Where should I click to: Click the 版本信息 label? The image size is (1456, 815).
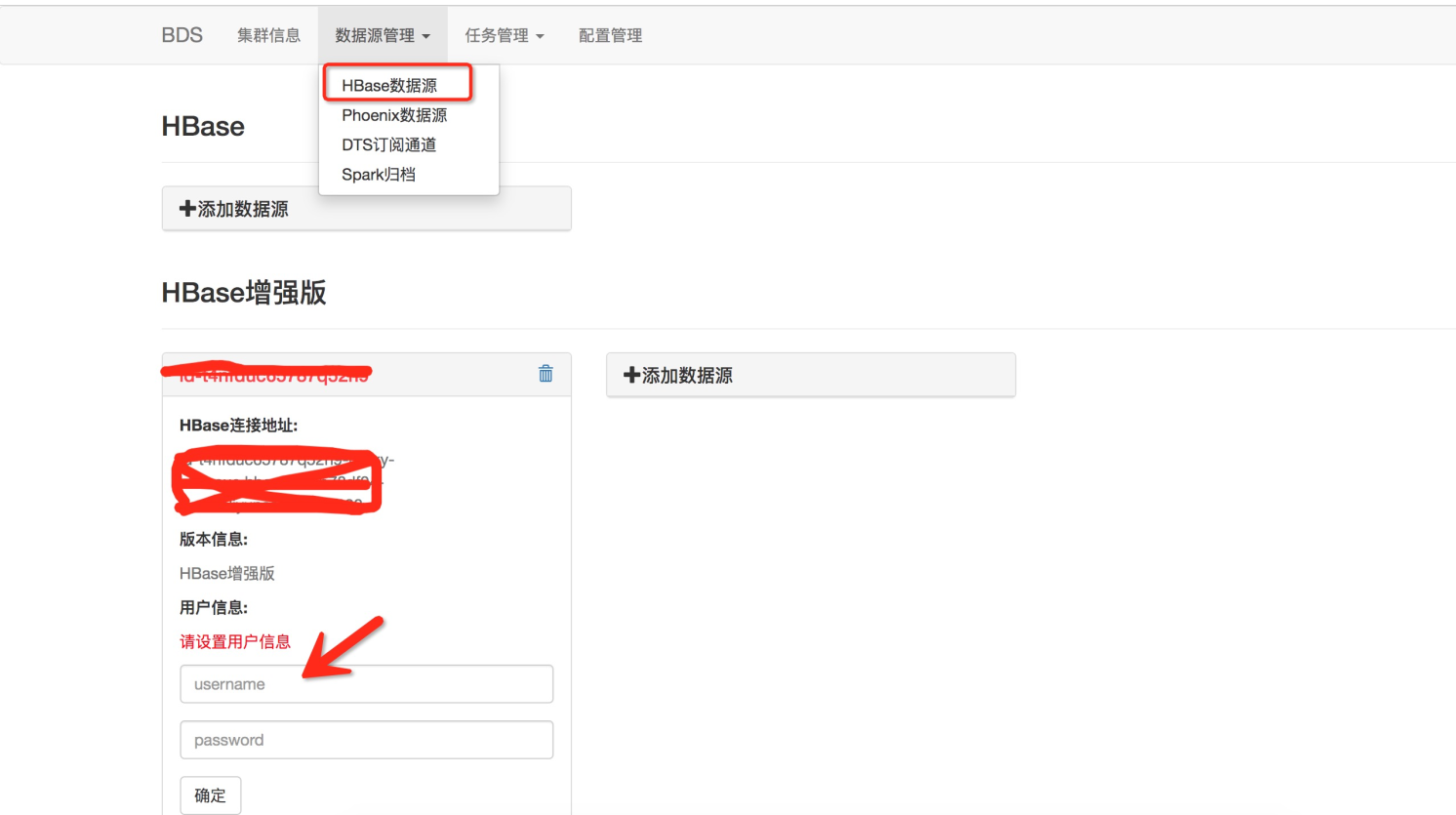point(214,539)
